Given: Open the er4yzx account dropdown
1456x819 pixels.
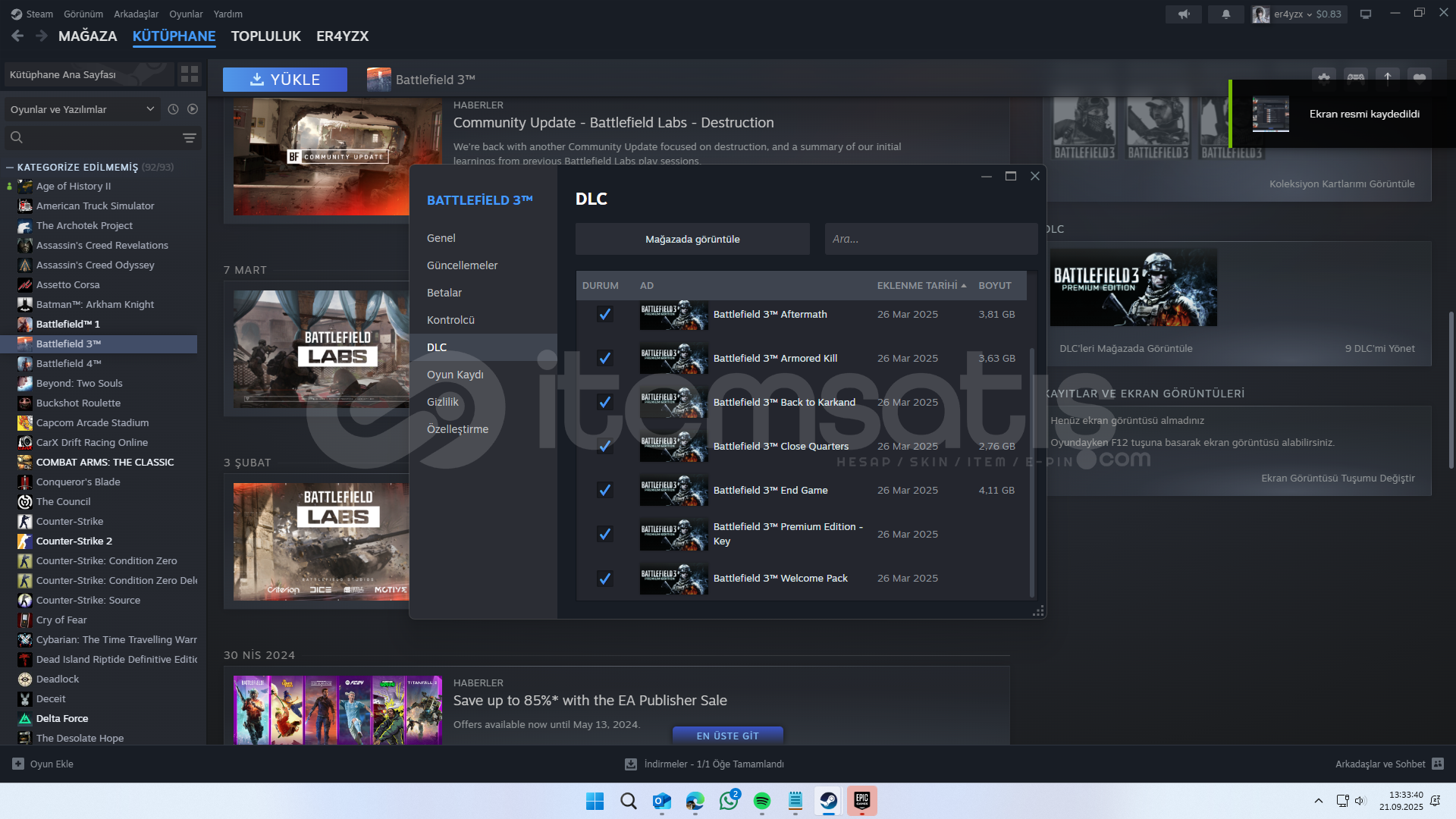Looking at the screenshot, I should (x=1299, y=14).
